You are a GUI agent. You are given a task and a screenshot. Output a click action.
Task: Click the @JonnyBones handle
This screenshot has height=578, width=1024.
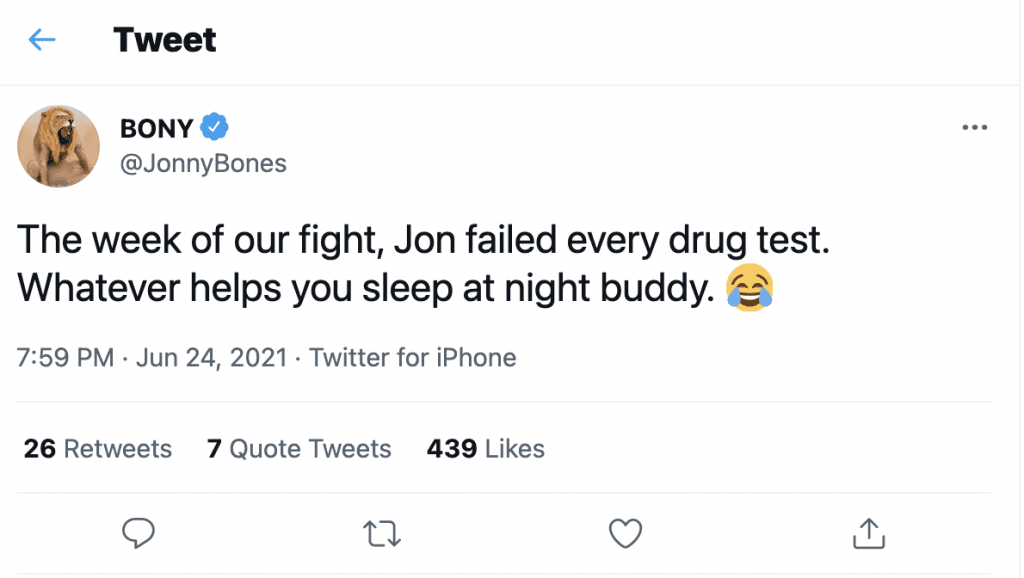pyautogui.click(x=203, y=163)
